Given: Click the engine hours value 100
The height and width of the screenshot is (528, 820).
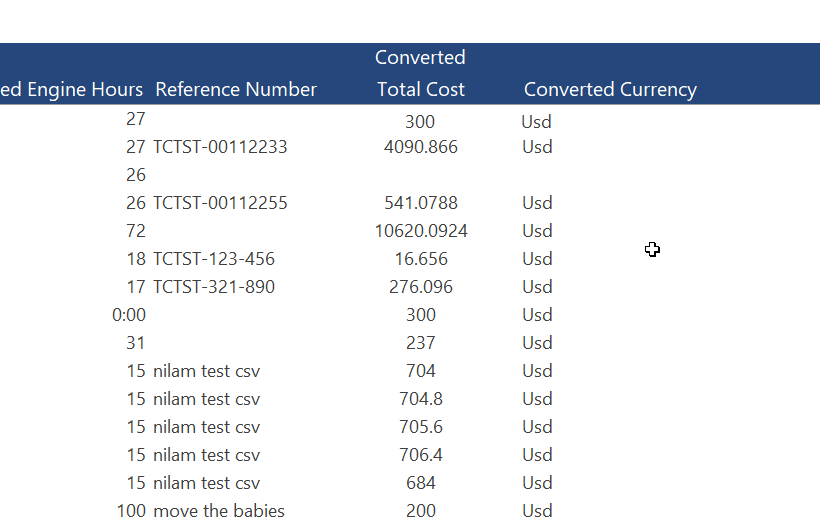Looking at the screenshot, I should pos(131,511).
